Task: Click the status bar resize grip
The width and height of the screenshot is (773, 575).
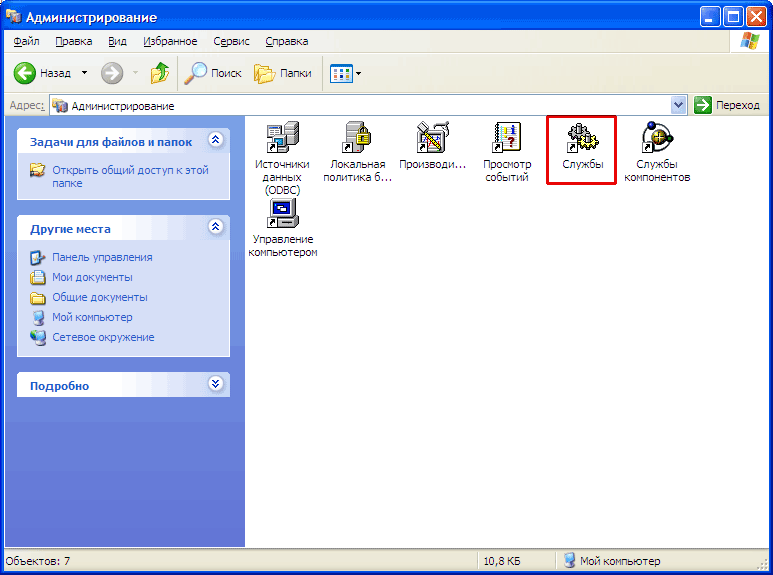Action: point(762,563)
